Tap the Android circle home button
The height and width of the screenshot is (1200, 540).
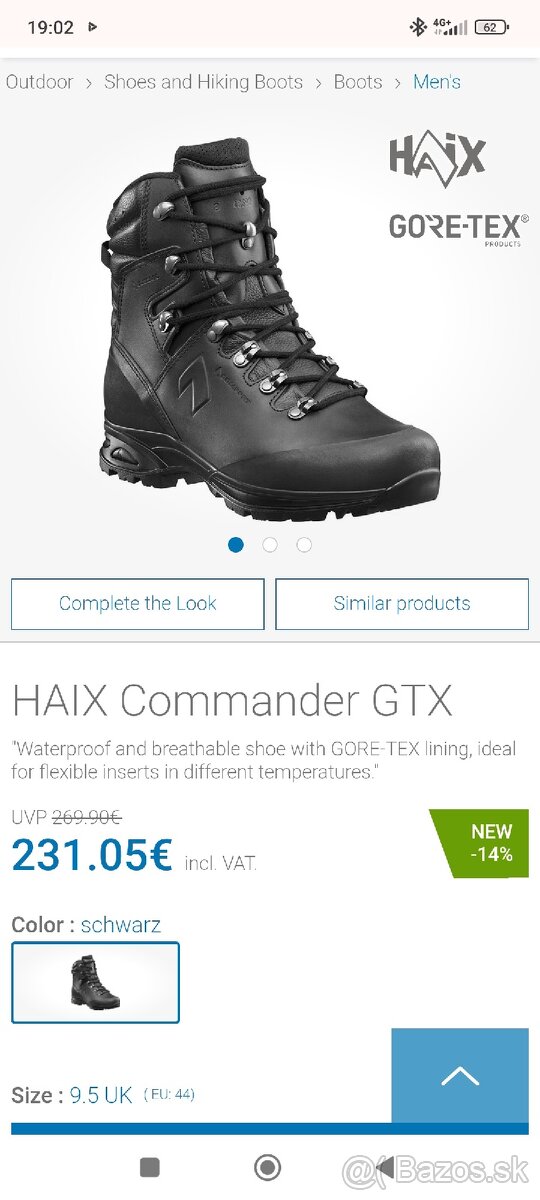point(267,1167)
